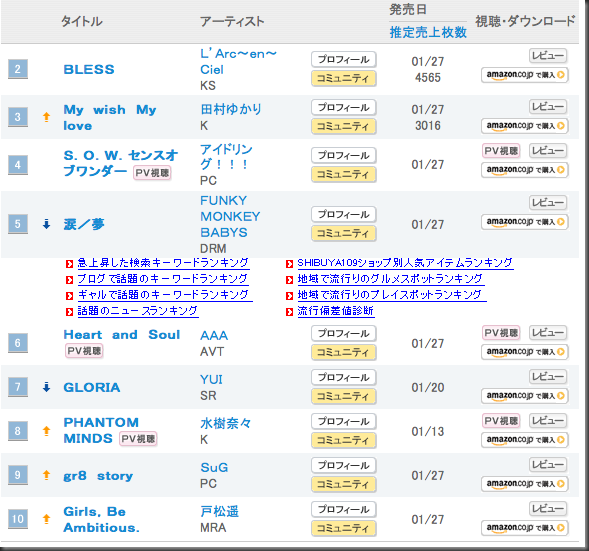Click PV視聴 button above amazon in S.O.W. row
Screen dimensions: 589x551
[x=501, y=151]
